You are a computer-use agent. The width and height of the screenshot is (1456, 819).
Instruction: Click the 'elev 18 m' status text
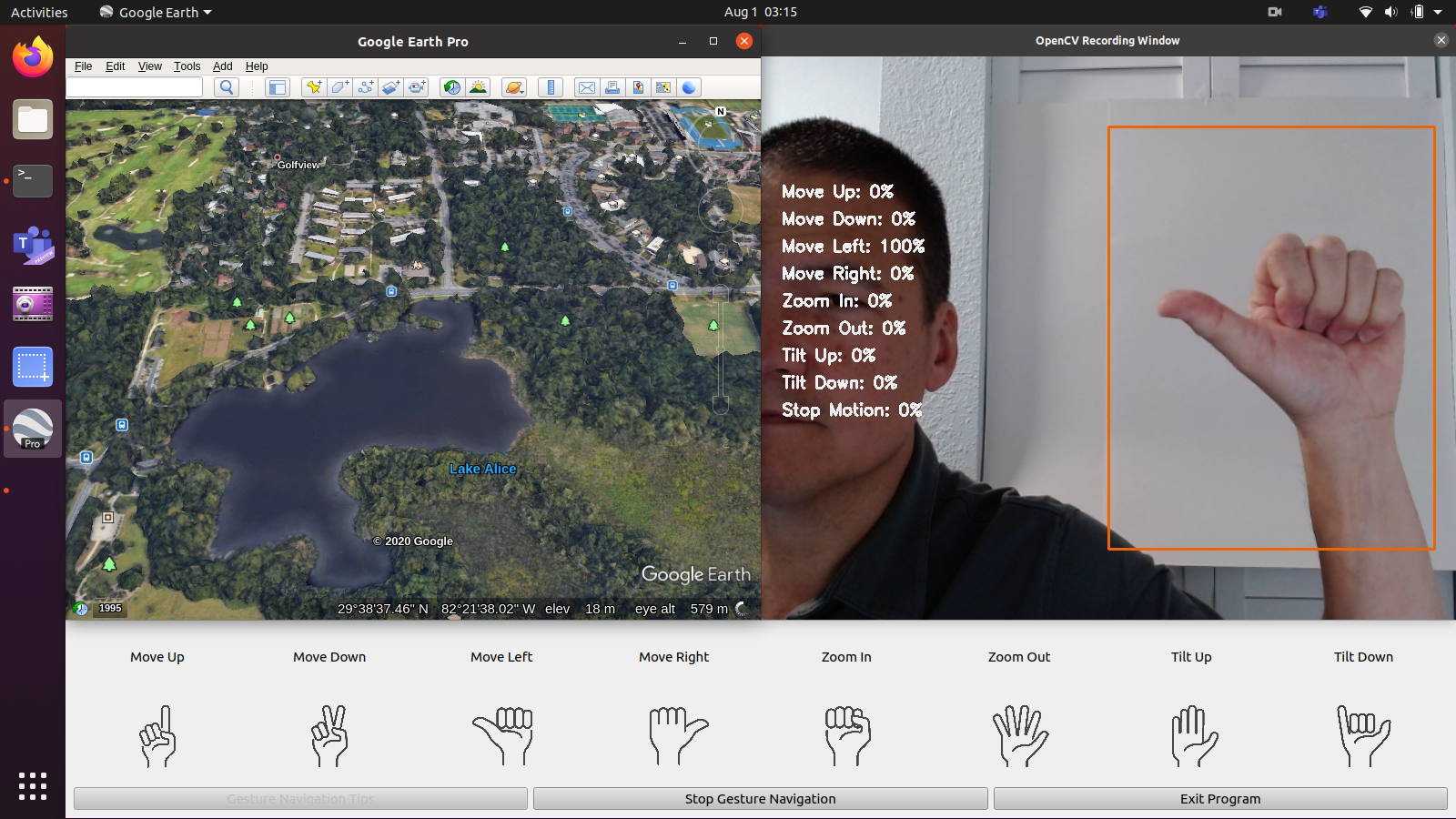580,609
